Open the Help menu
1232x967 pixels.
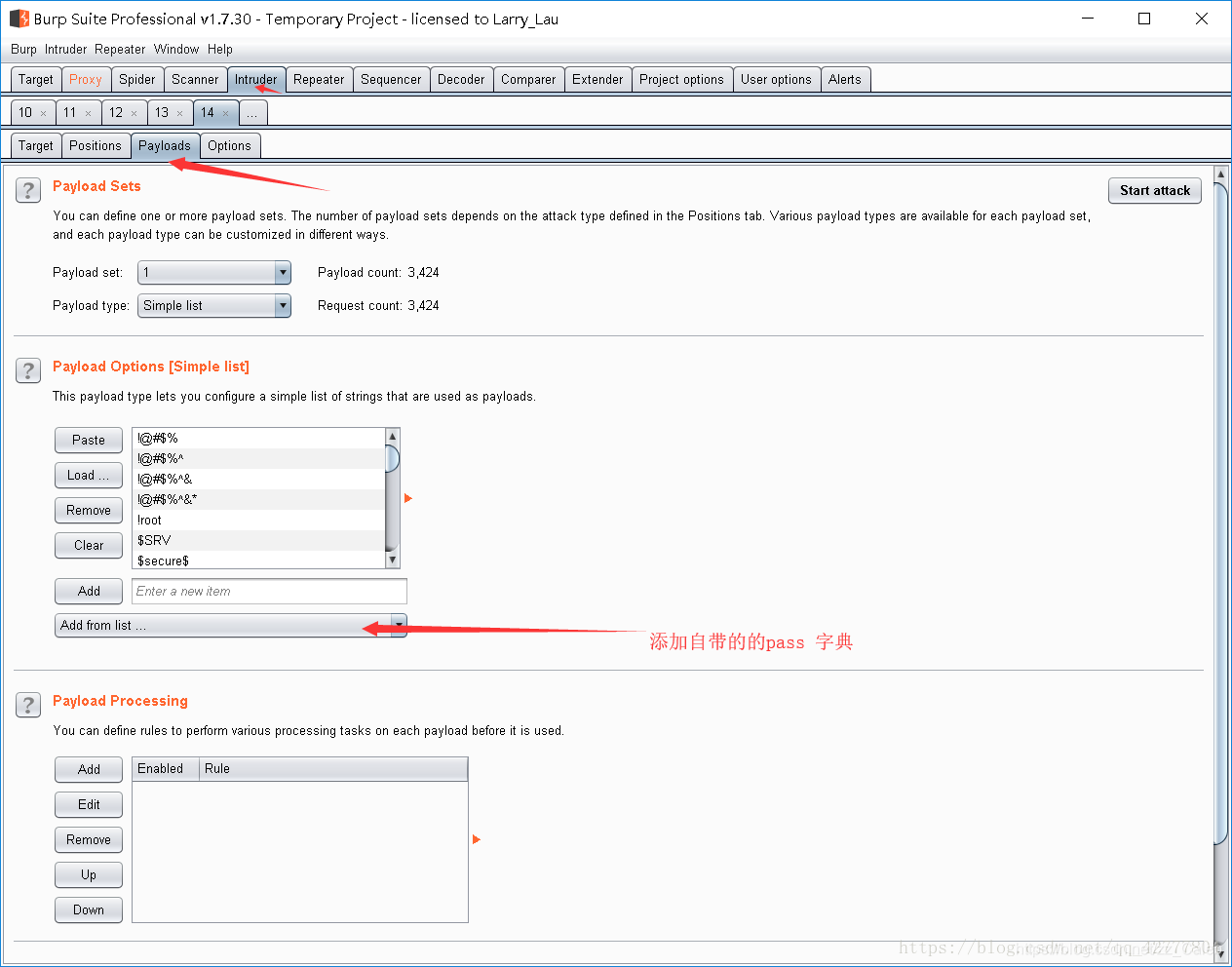220,50
